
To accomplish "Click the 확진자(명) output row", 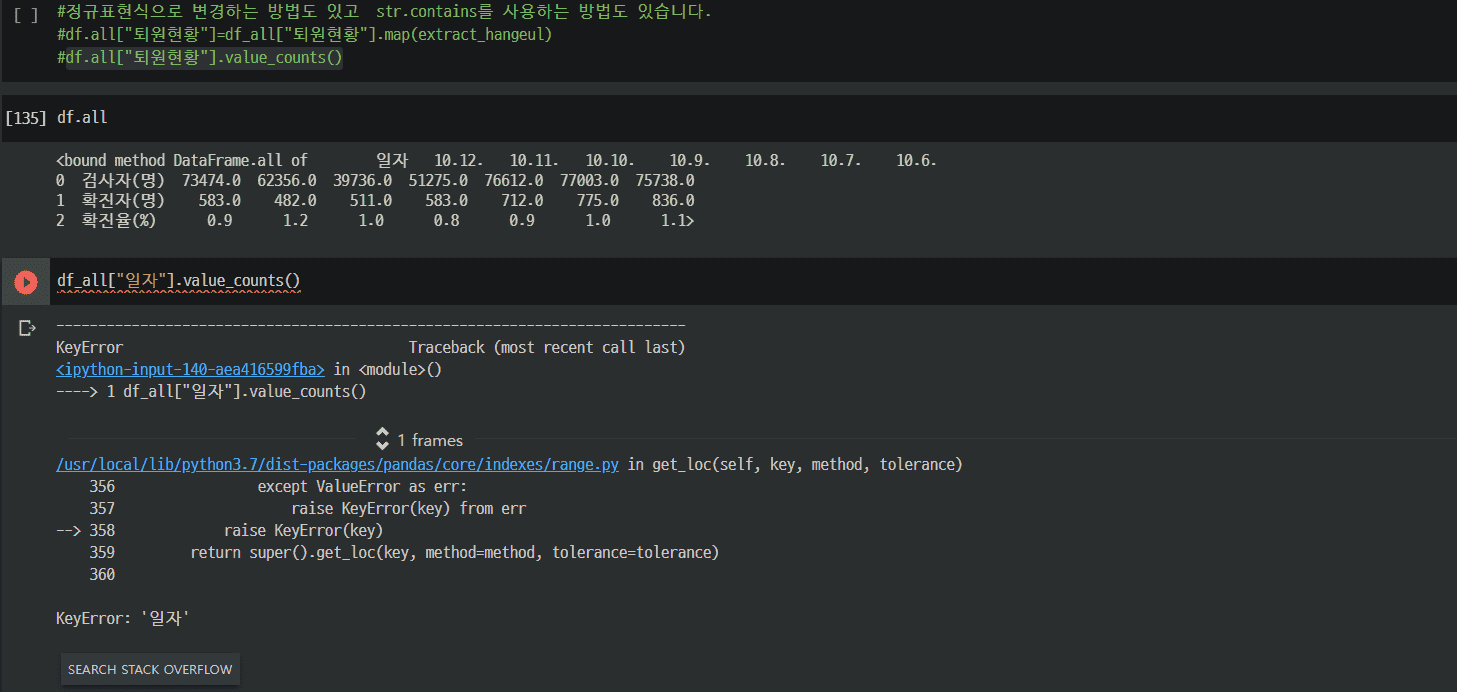I will click(375, 201).
